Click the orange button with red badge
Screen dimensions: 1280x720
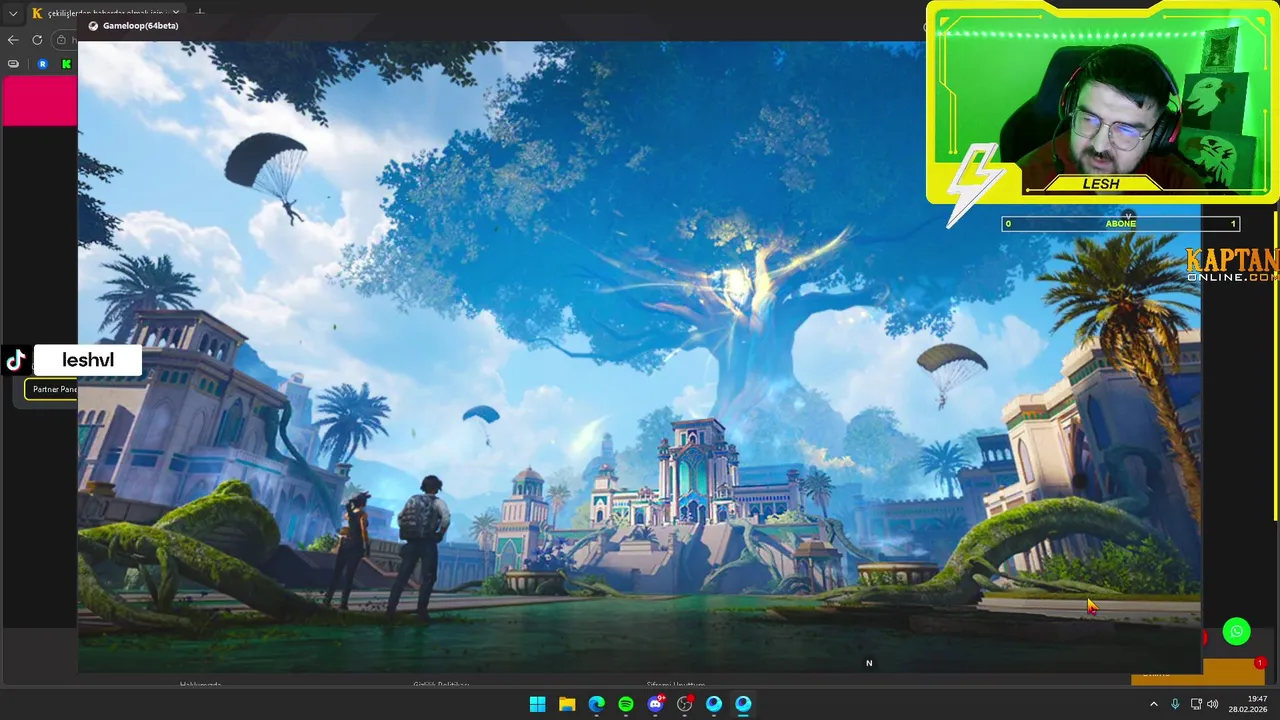click(x=1198, y=672)
